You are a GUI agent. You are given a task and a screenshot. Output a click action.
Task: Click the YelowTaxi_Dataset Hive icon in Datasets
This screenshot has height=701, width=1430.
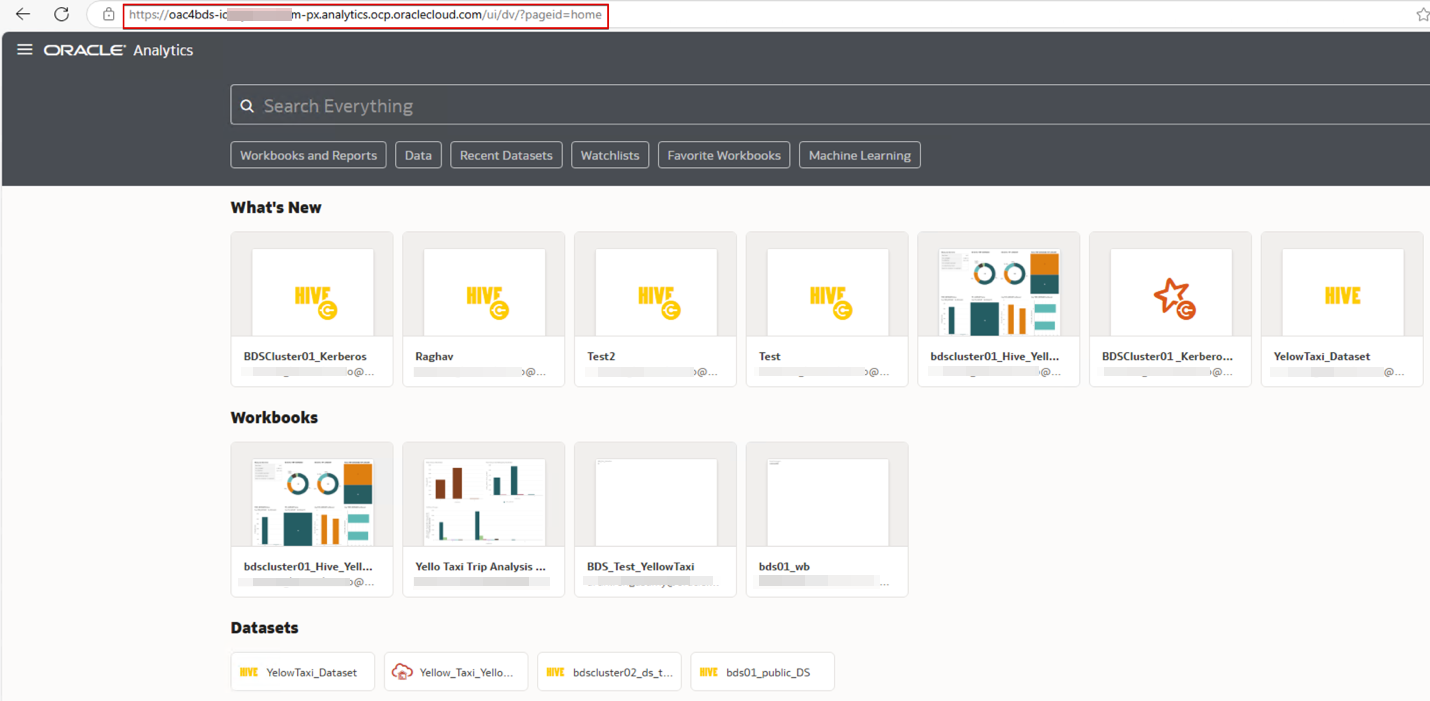pos(249,672)
